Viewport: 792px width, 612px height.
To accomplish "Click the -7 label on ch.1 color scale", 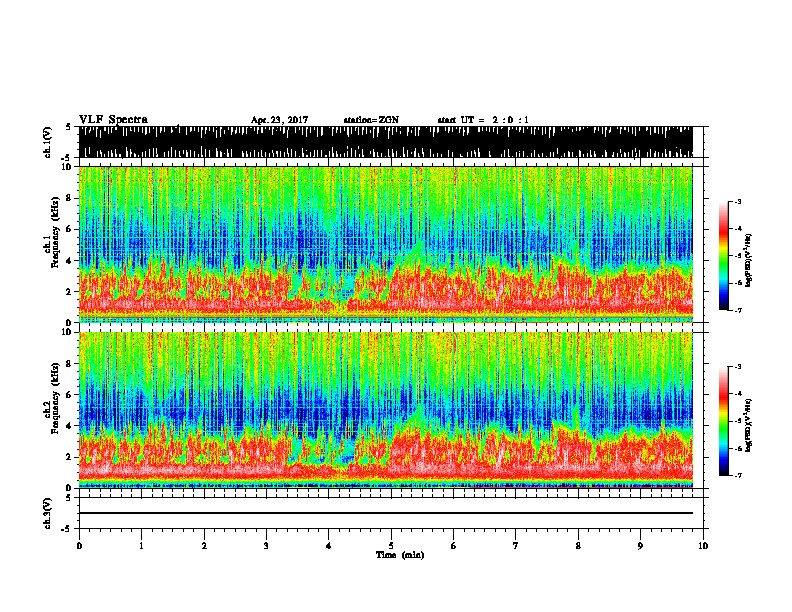I will [738, 310].
